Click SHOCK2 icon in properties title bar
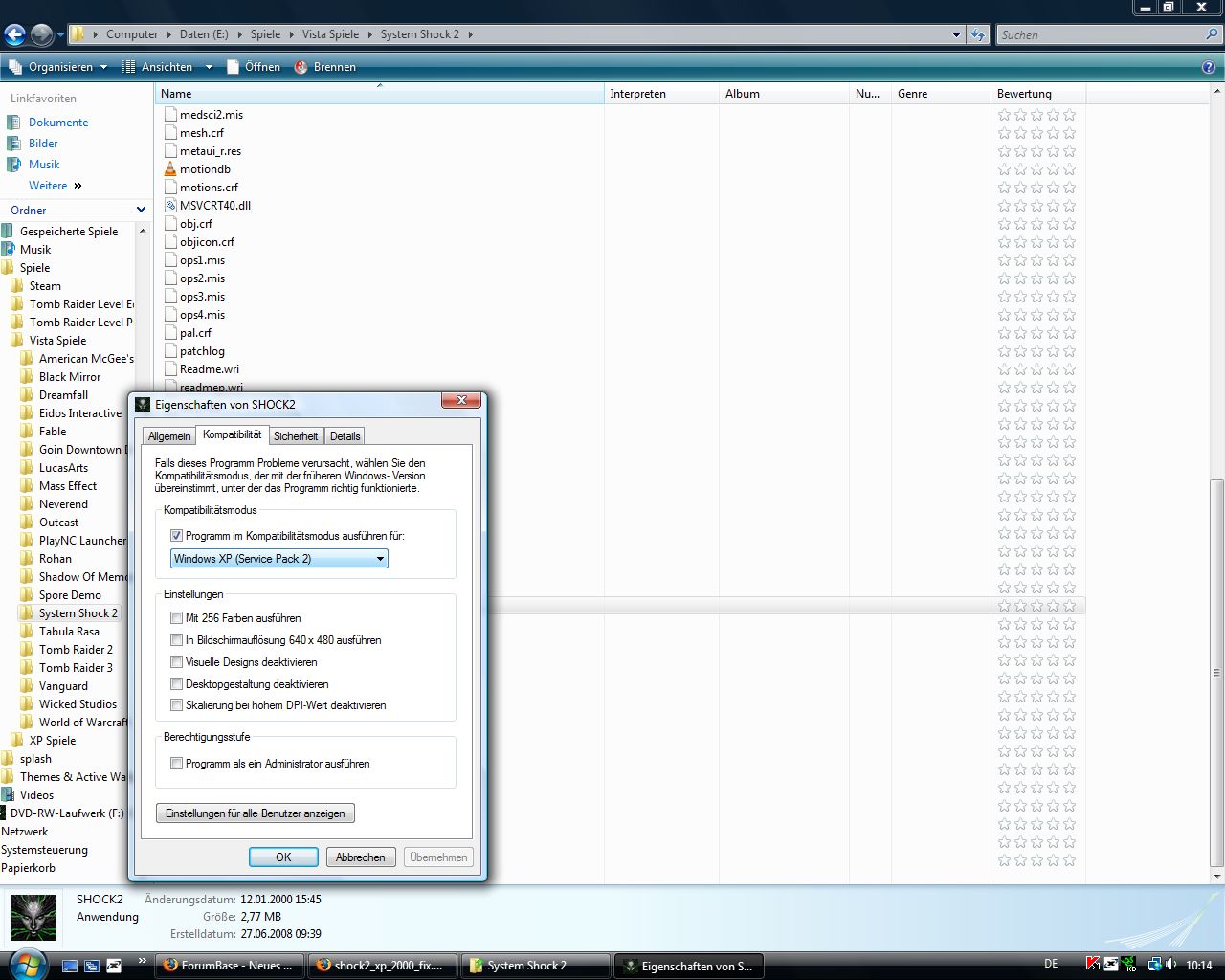The width and height of the screenshot is (1225, 980). [143, 405]
